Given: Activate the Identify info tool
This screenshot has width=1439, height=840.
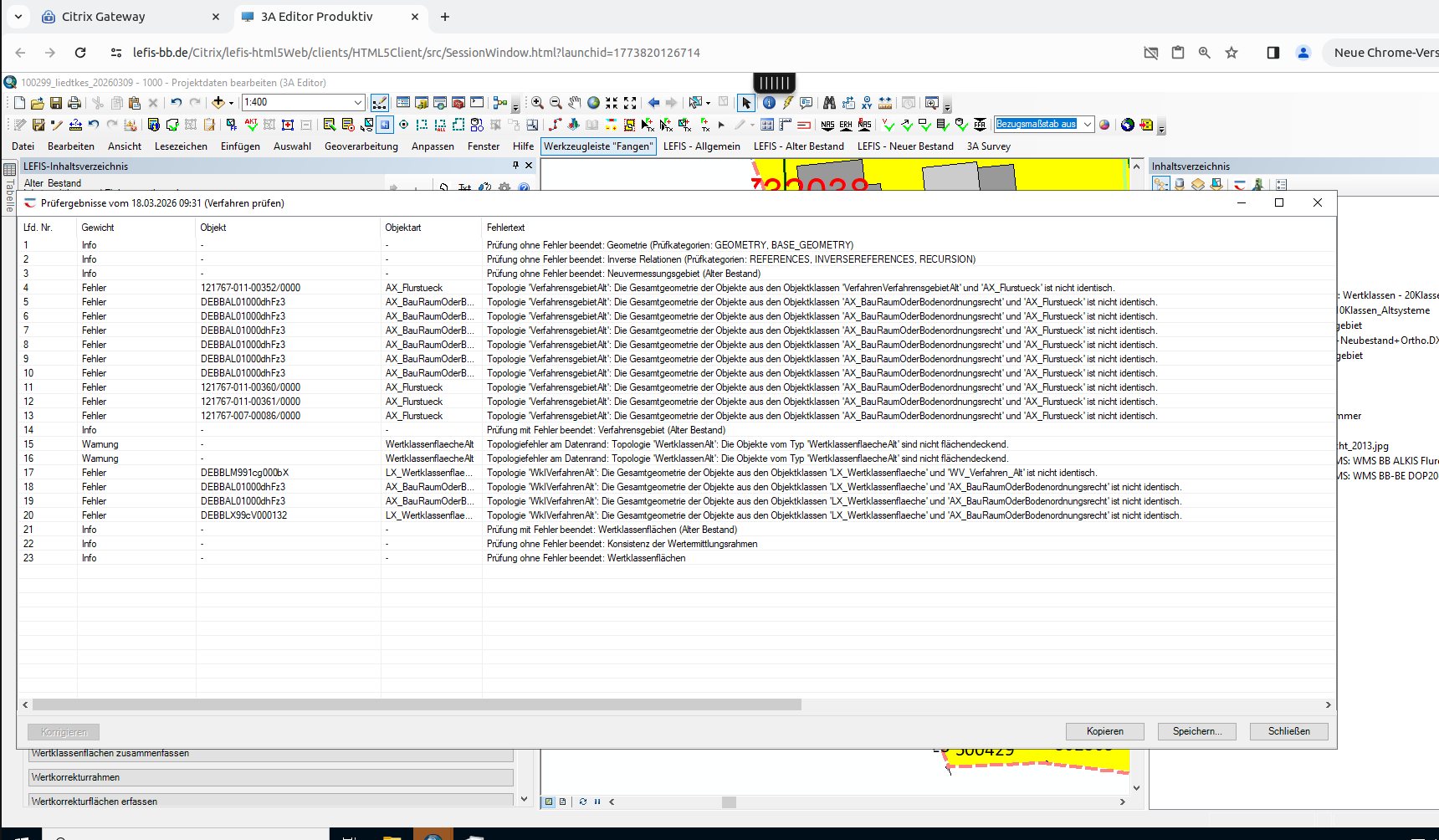Looking at the screenshot, I should (x=769, y=103).
